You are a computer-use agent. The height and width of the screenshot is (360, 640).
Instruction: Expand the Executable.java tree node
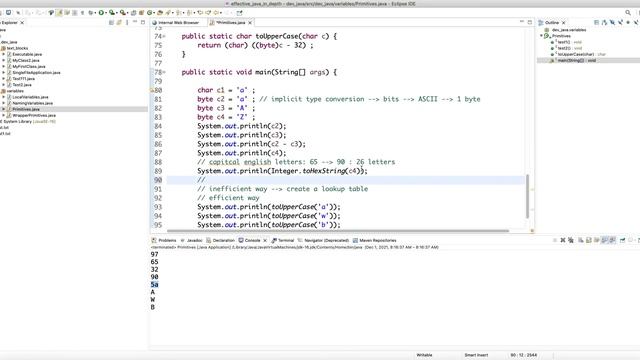click(x=4, y=54)
